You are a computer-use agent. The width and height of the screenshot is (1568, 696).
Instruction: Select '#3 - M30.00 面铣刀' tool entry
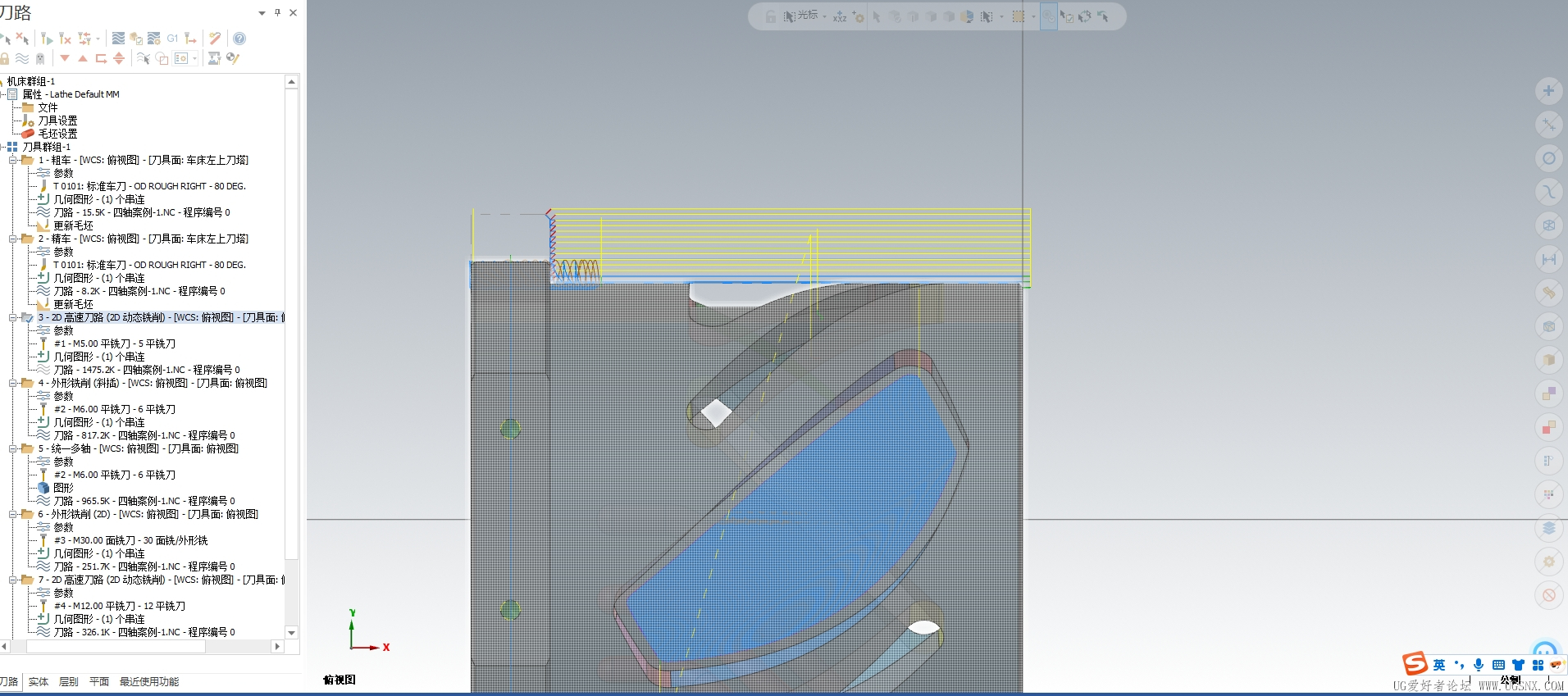click(130, 540)
